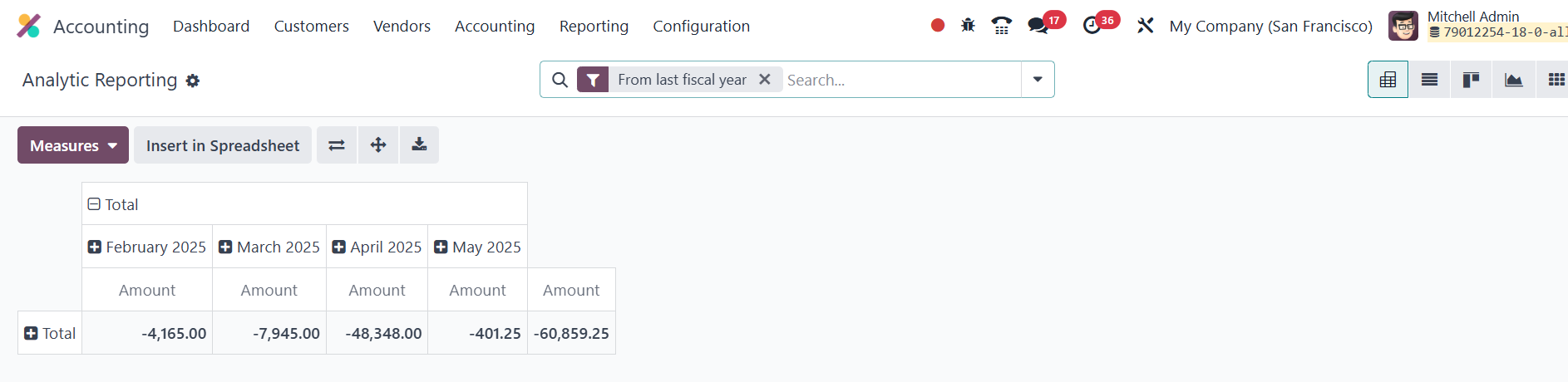Screen dimensions: 1568x382
Task: Open the Configuration menu
Action: (701, 26)
